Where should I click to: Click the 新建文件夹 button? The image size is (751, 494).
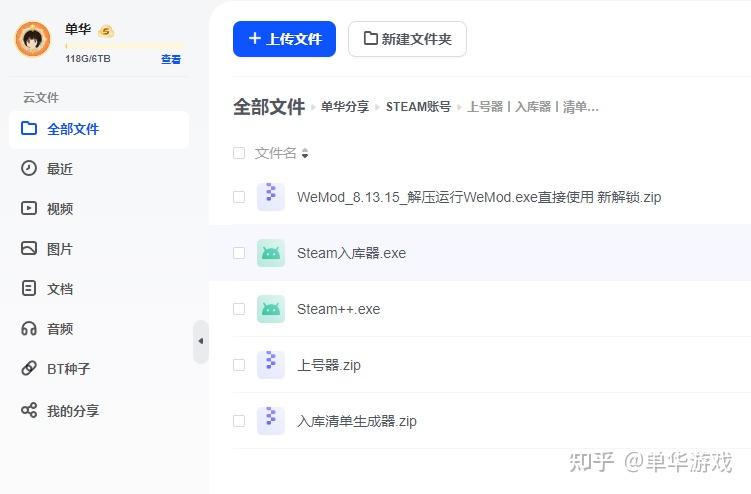coord(408,39)
